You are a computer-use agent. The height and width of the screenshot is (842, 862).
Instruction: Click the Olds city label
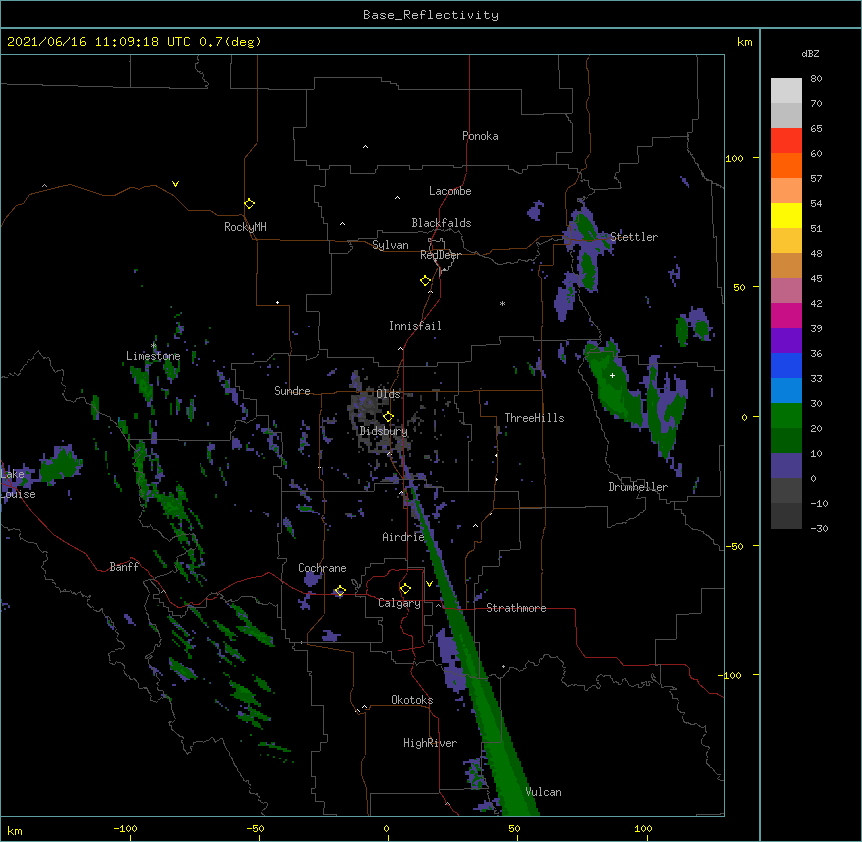[x=388, y=394]
